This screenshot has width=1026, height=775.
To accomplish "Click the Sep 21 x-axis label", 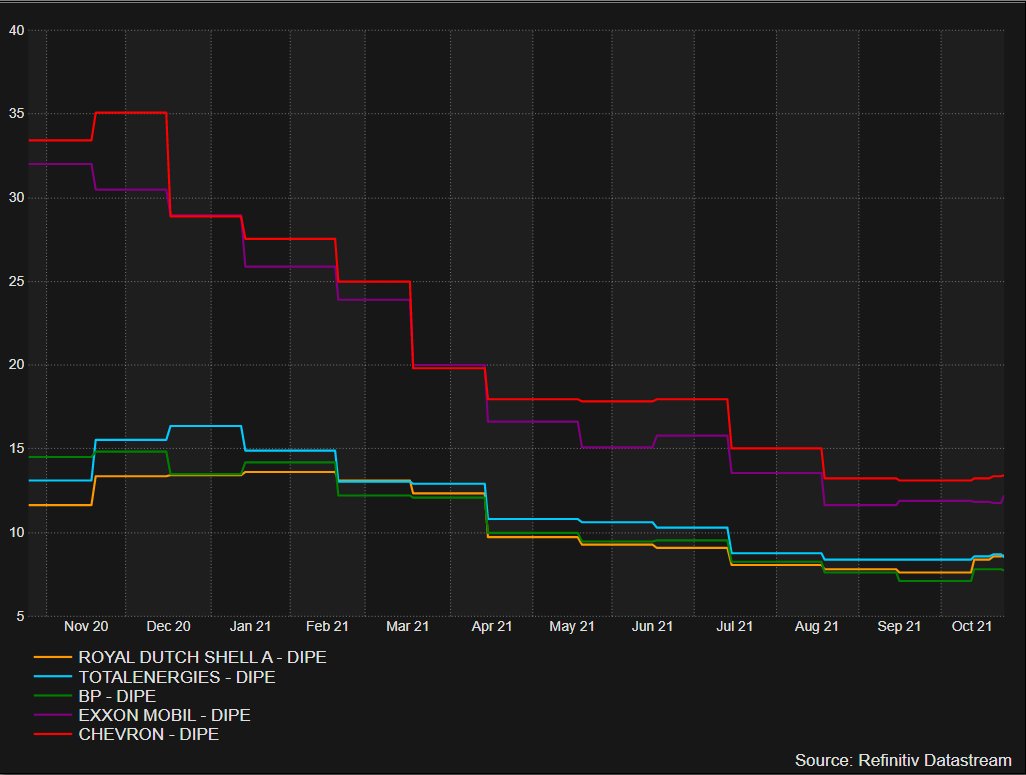I will pyautogui.click(x=898, y=626).
